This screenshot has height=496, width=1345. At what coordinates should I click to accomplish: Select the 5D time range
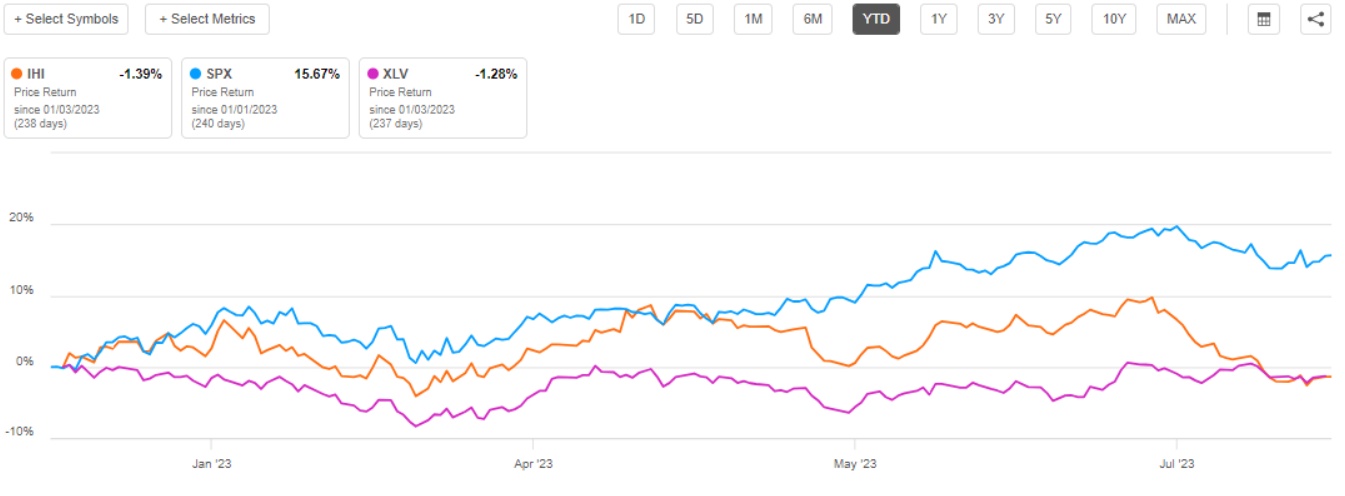tap(694, 19)
